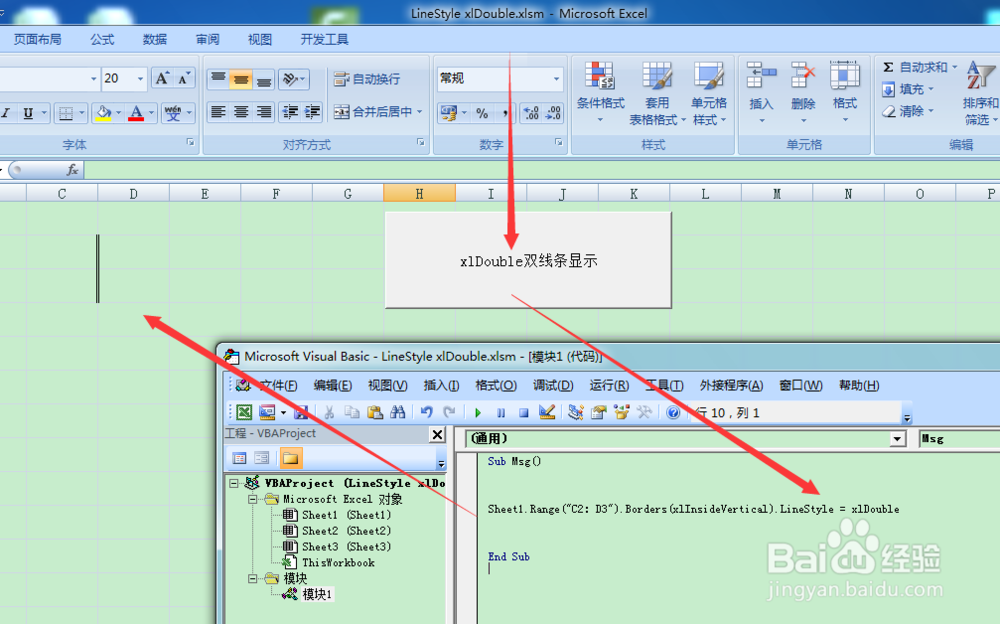Toggle bold formatting in the Font group
1000x624 pixels.
(3, 112)
